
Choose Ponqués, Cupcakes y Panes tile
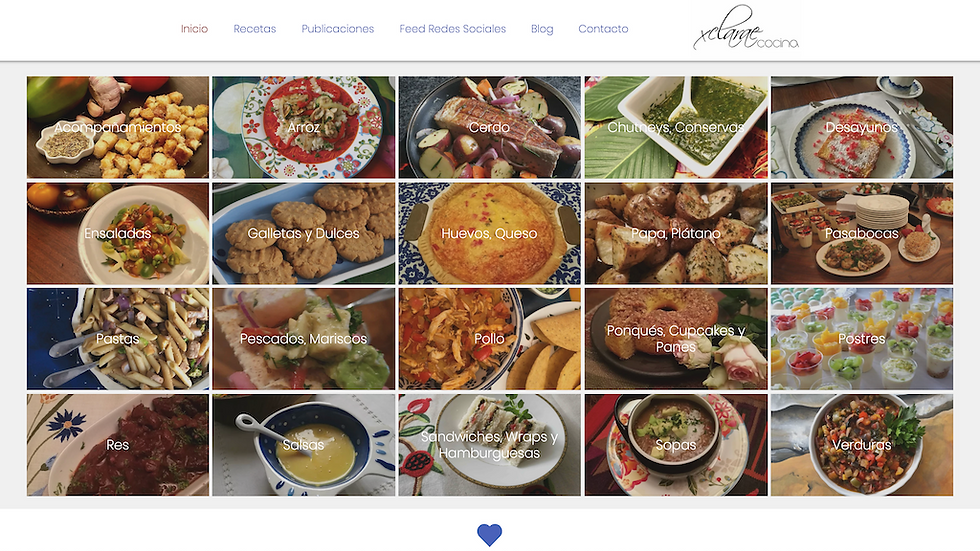676,339
